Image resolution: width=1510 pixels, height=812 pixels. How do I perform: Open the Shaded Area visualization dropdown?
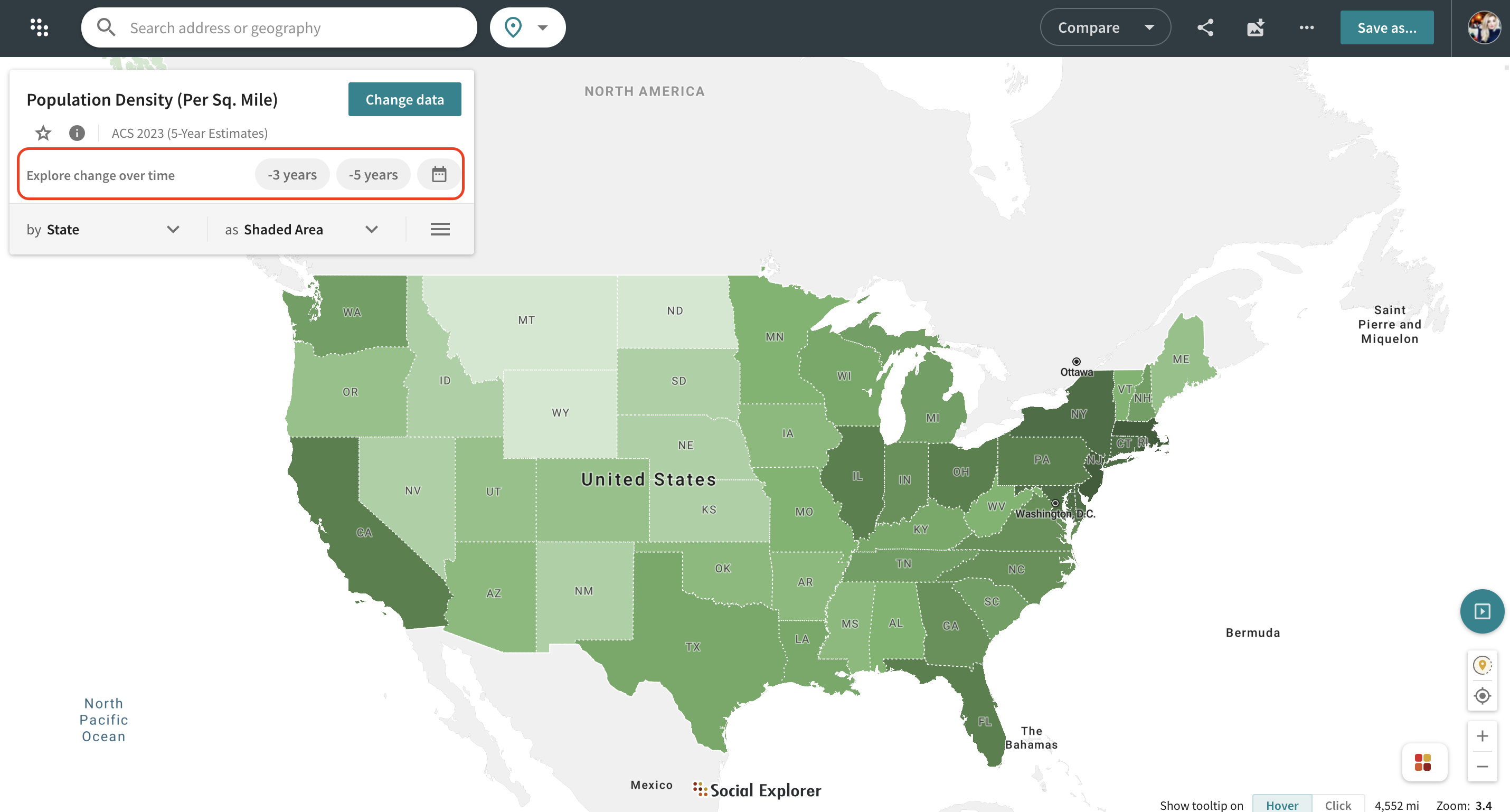(301, 229)
